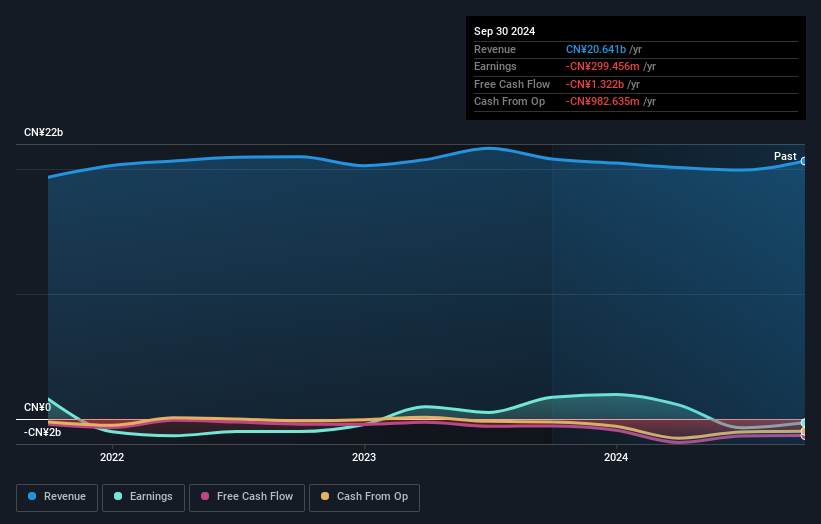Image resolution: width=821 pixels, height=524 pixels.
Task: Toggle the Earnings legend button
Action: [x=143, y=497]
